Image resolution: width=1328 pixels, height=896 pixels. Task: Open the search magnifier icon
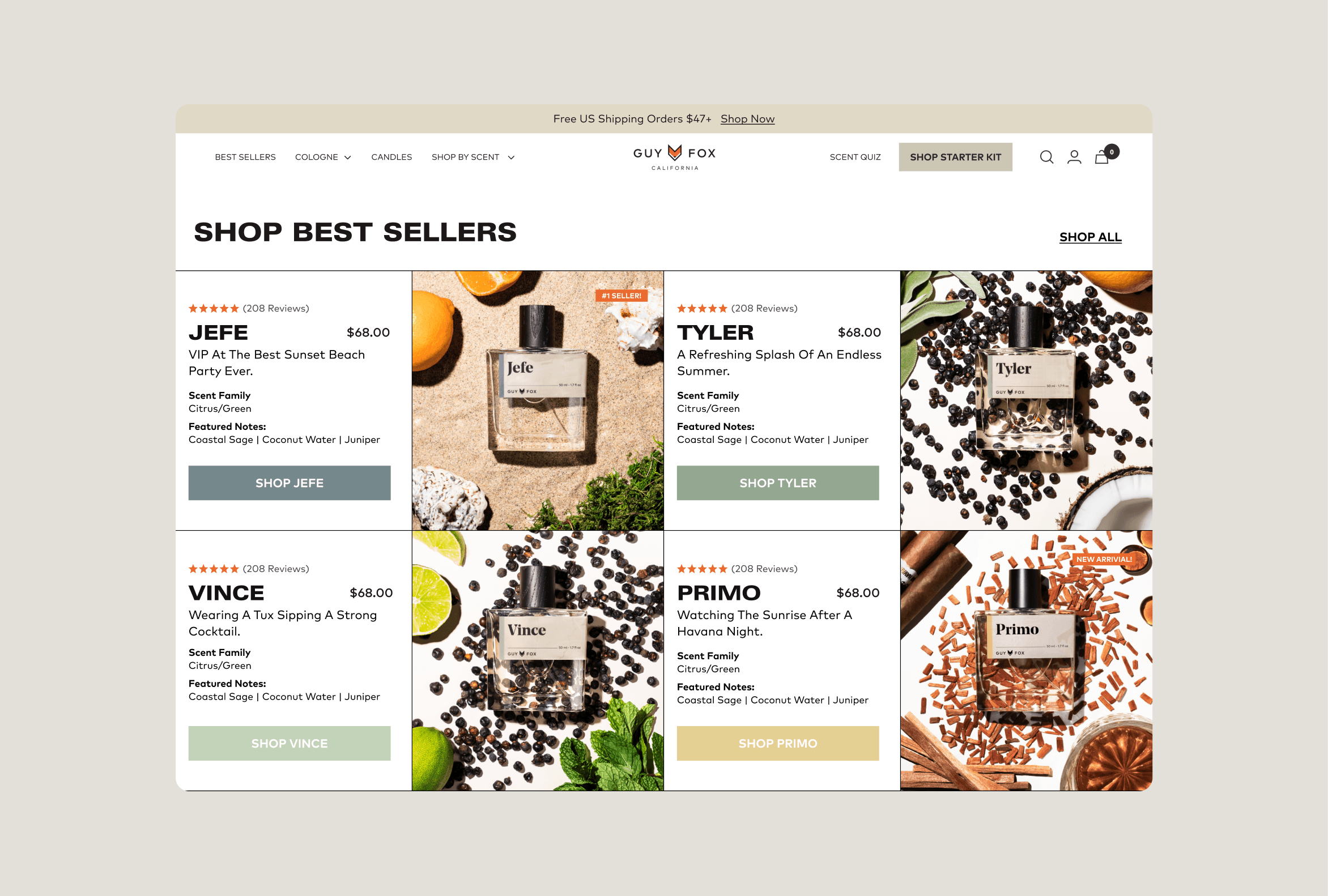(x=1046, y=157)
